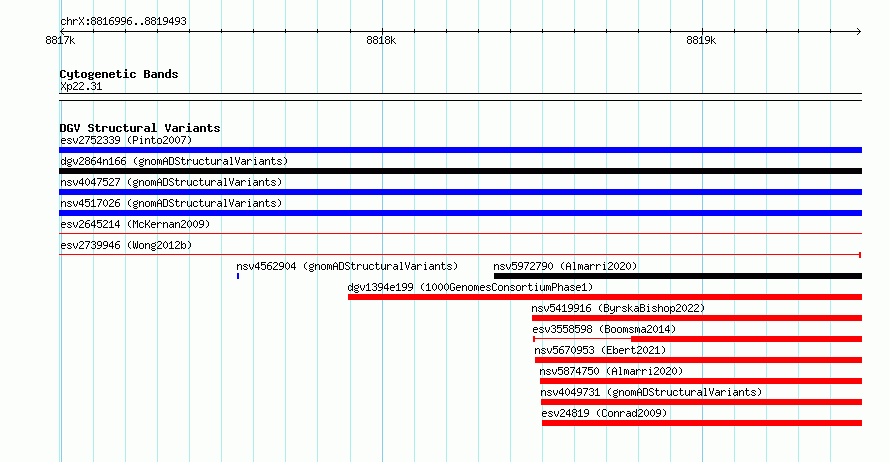Open the dgv2864n166 (gnomADStructuralVariants) label

tap(174, 161)
